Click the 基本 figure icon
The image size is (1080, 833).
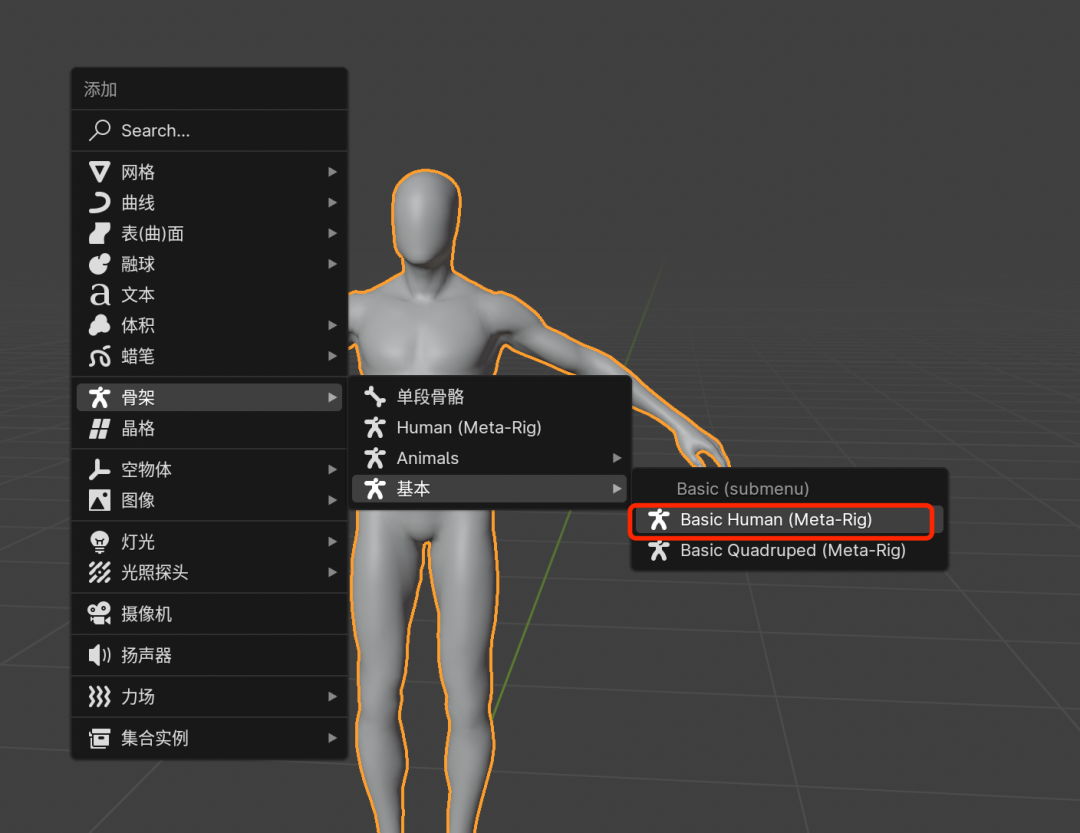point(375,489)
